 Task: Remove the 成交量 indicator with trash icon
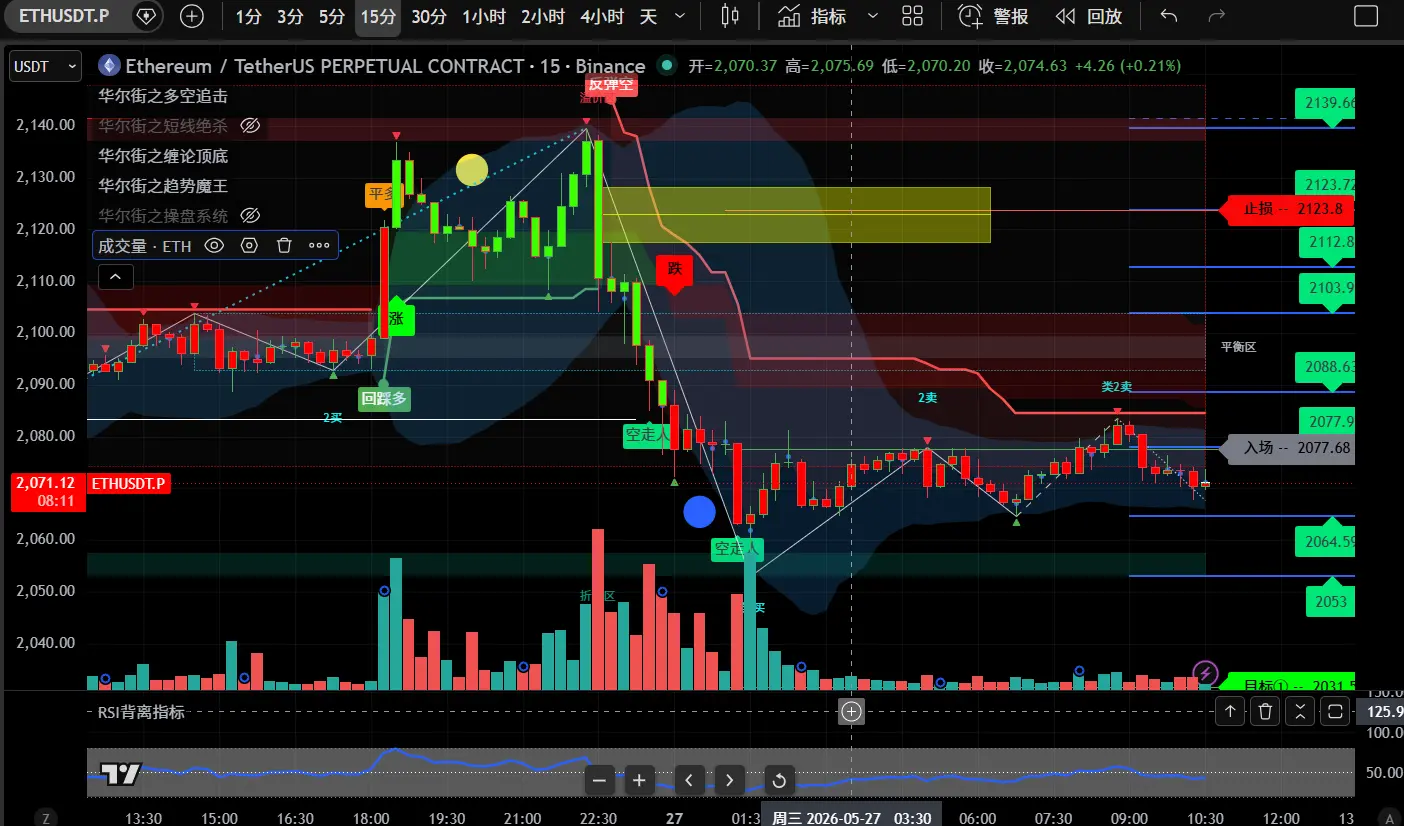284,245
